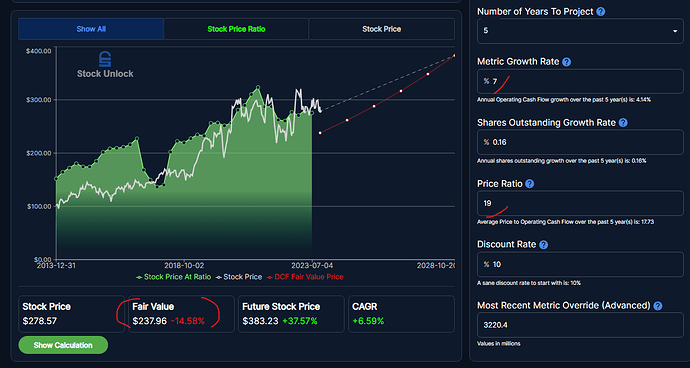The width and height of the screenshot is (690, 368).
Task: Click the -14.58% fair value percentage
Action: pos(187,321)
